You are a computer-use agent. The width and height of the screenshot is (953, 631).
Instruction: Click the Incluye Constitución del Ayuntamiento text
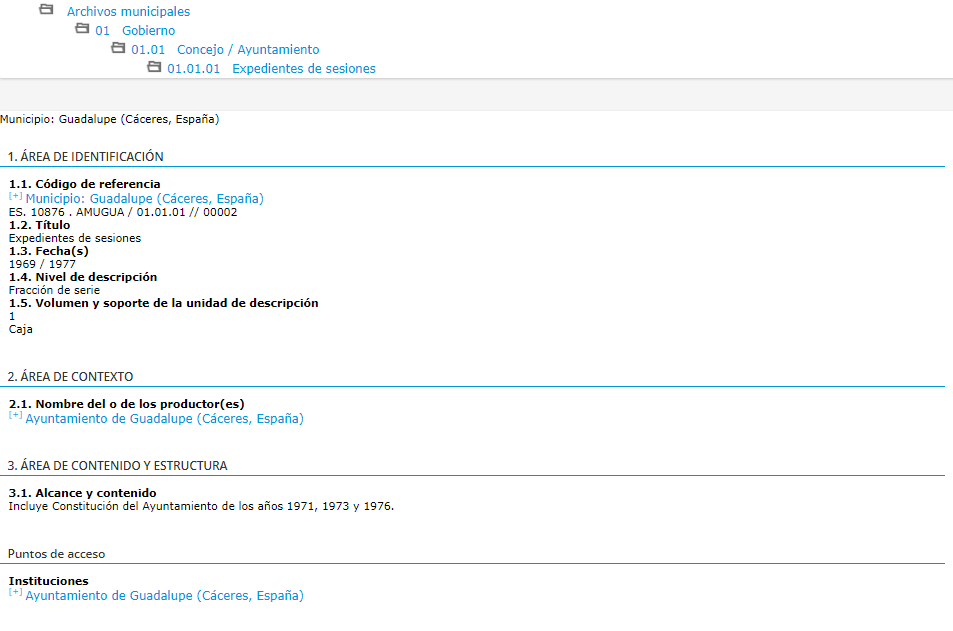[201, 506]
